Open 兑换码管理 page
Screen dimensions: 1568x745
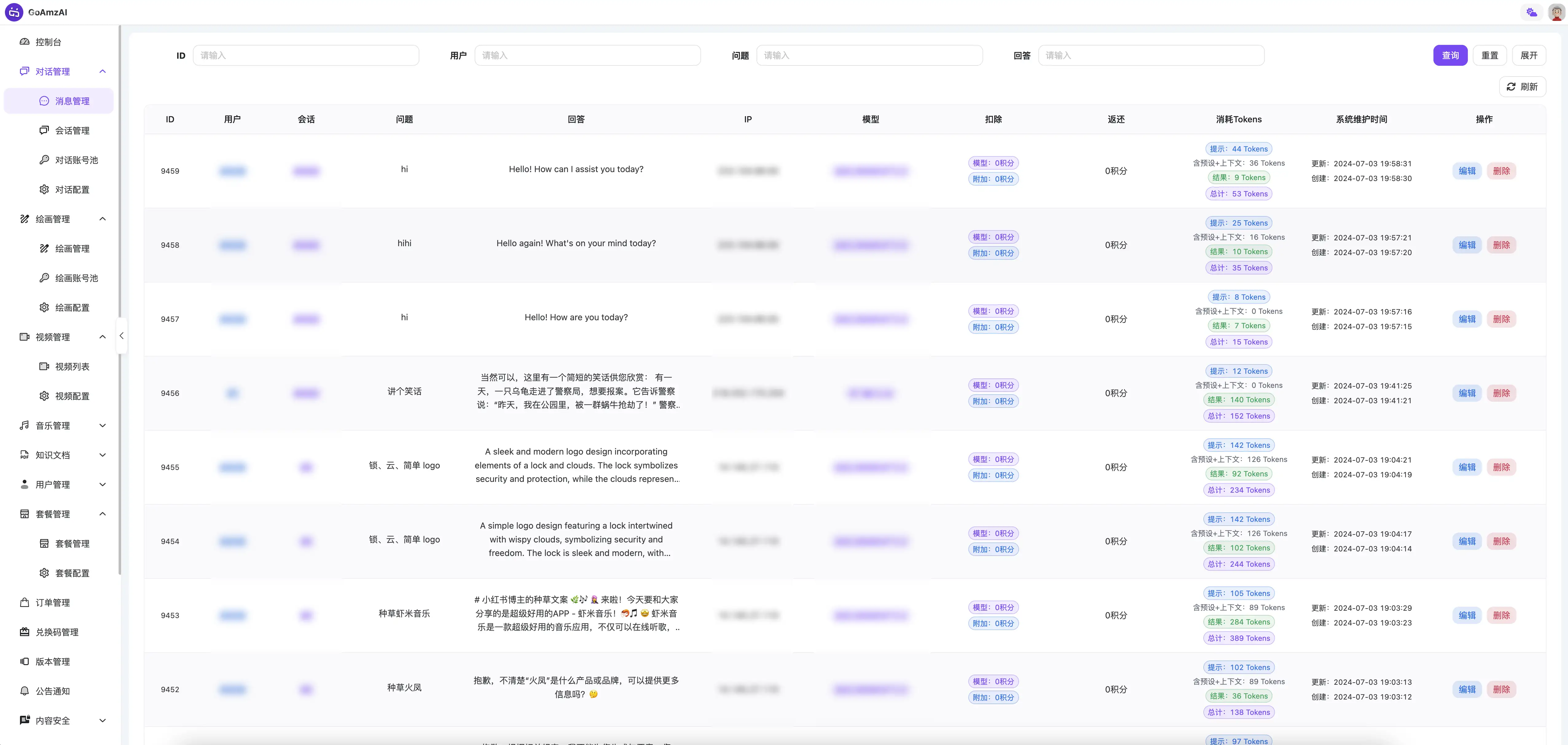point(59,632)
